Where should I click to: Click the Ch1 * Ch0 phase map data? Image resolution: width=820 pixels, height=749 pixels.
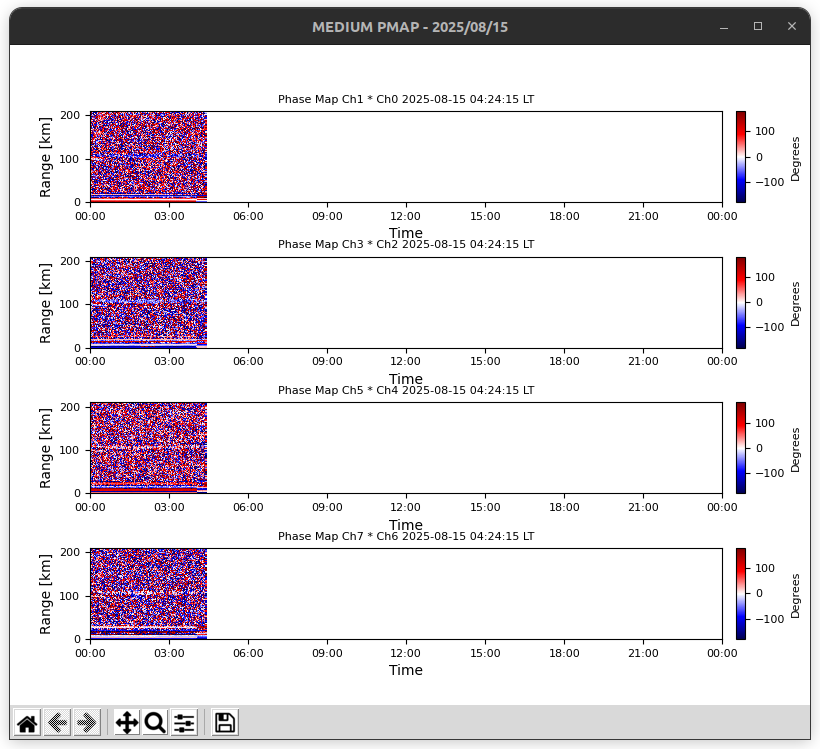coord(149,156)
